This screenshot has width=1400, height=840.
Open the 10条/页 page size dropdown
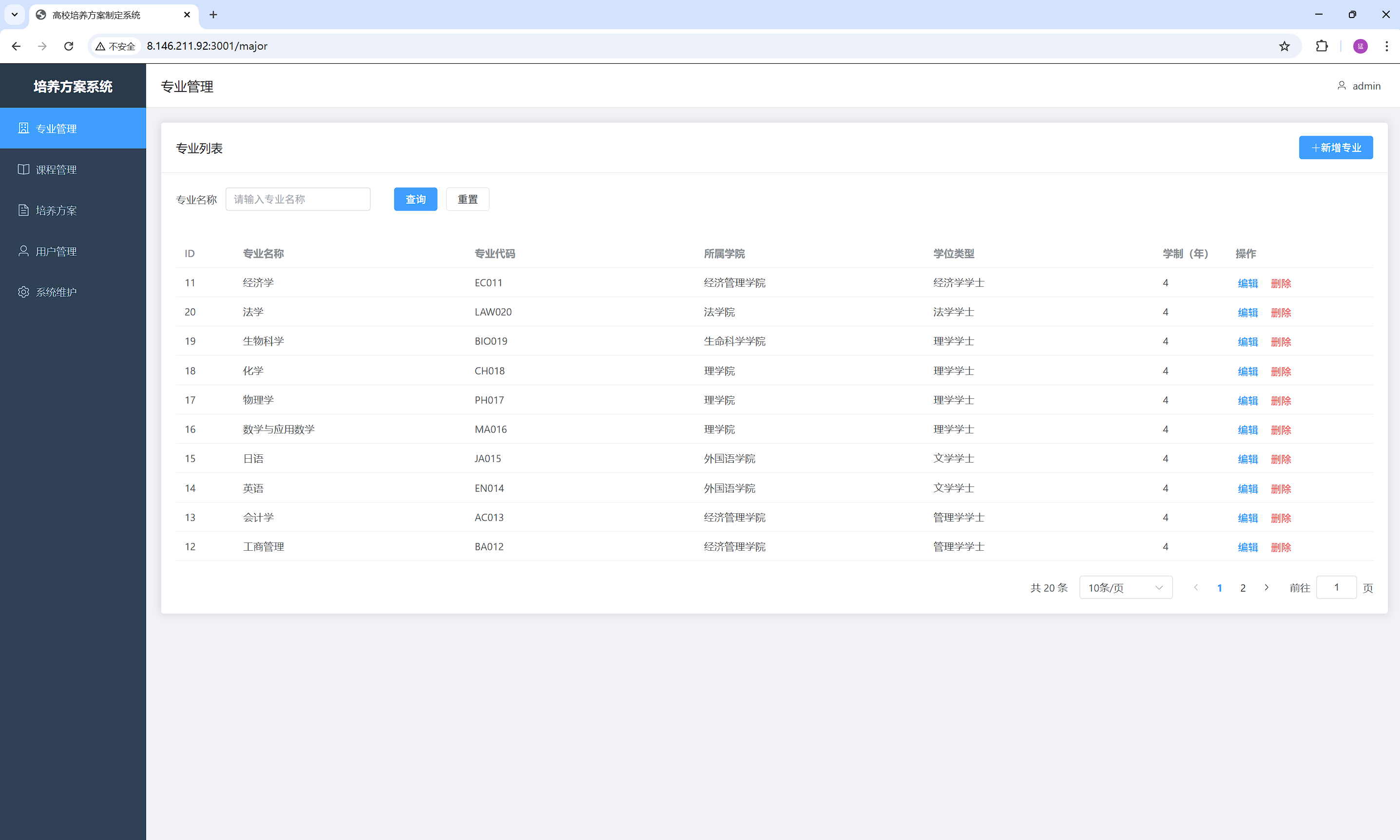1125,588
